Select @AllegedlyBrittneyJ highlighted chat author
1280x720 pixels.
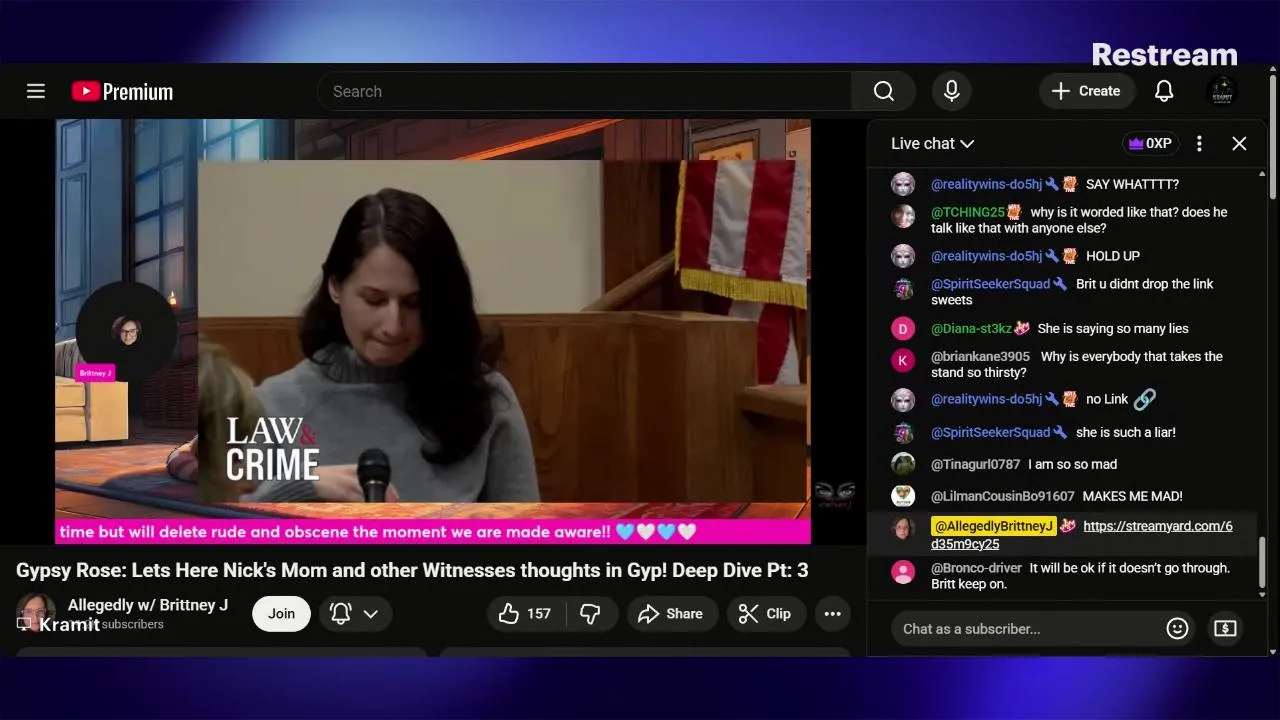pyautogui.click(x=994, y=526)
